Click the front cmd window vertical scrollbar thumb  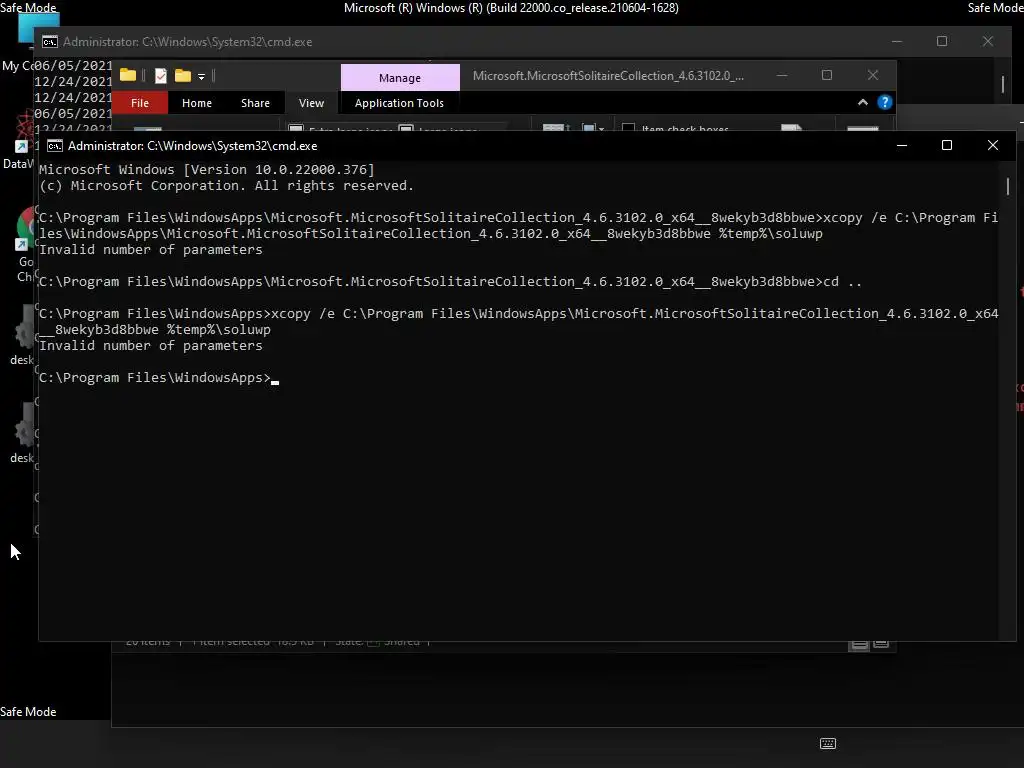pyautogui.click(x=1007, y=186)
